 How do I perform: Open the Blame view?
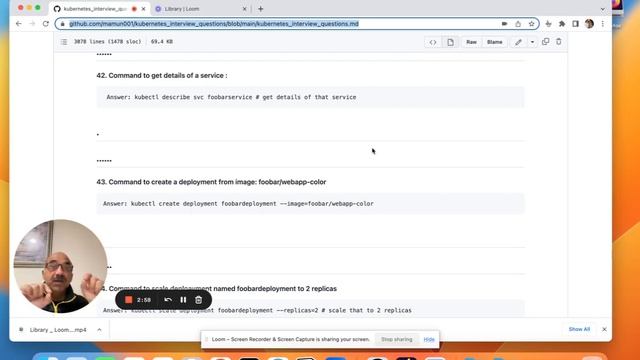point(494,42)
